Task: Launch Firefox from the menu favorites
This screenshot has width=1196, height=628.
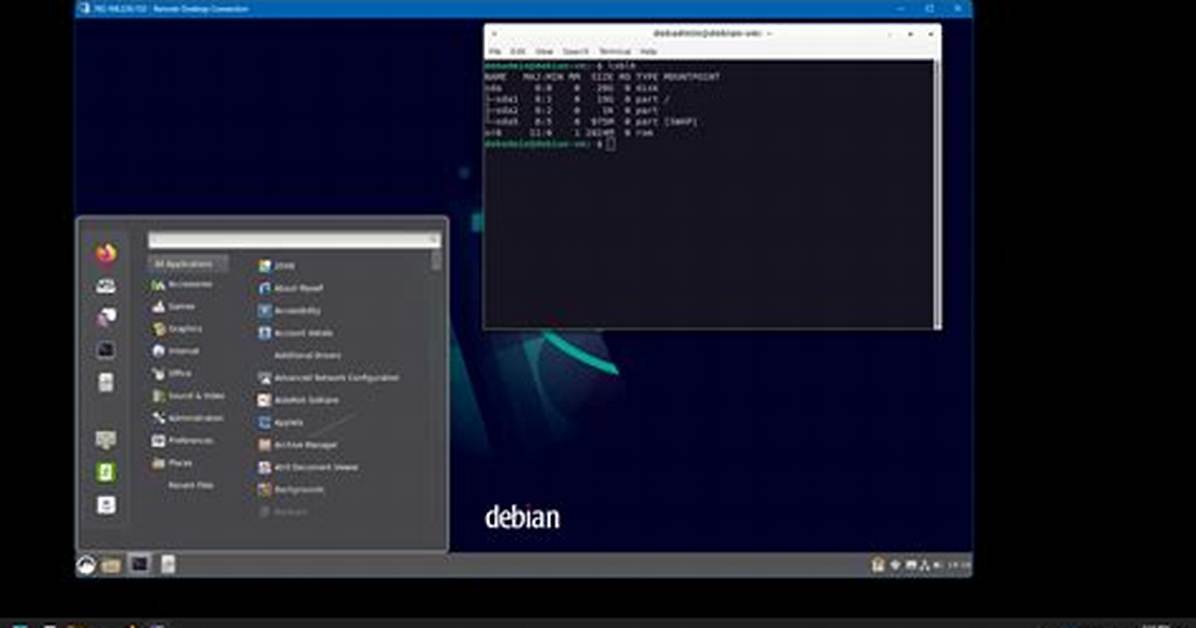Action: point(106,253)
